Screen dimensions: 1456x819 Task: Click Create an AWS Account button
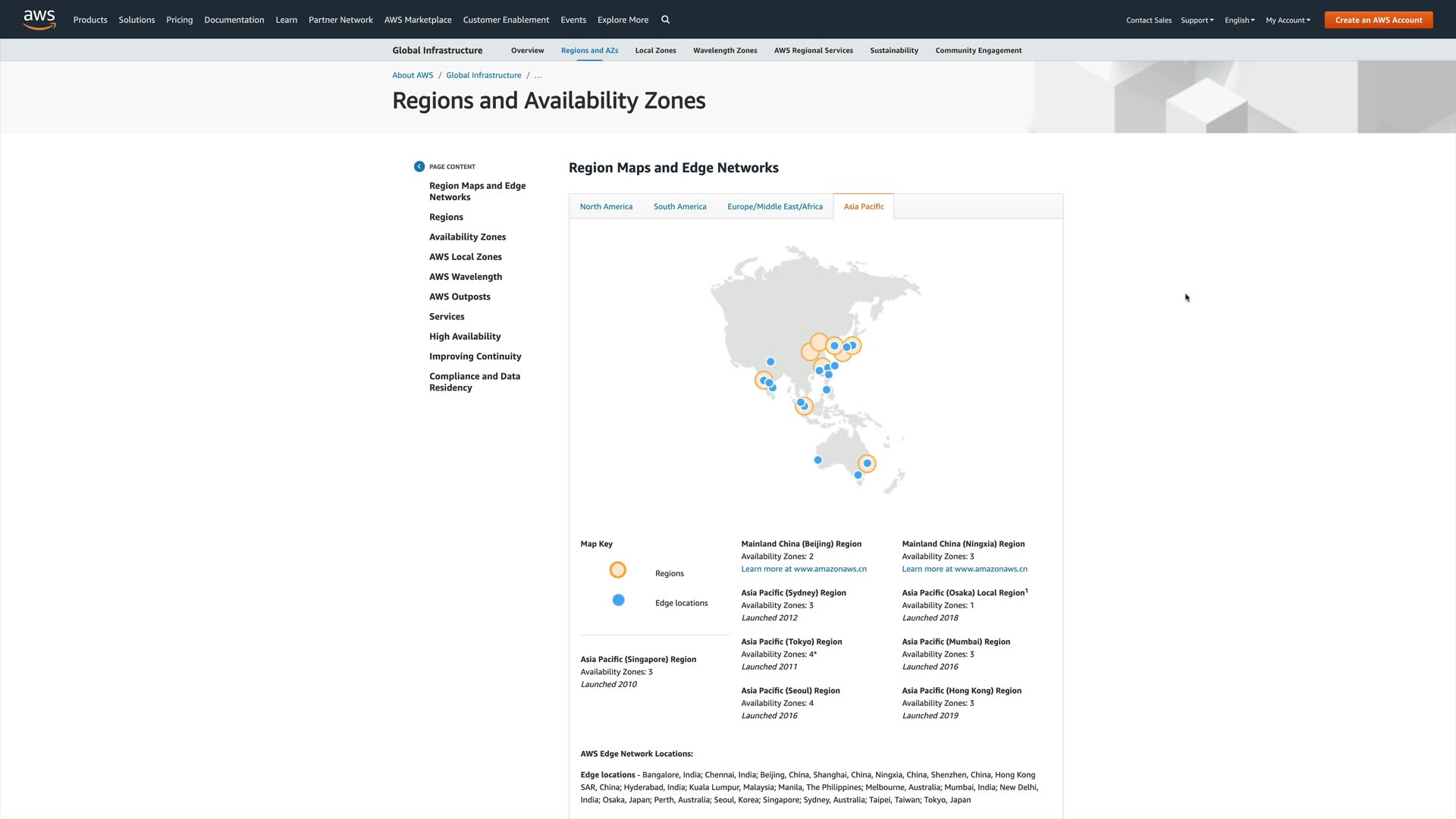point(1378,20)
